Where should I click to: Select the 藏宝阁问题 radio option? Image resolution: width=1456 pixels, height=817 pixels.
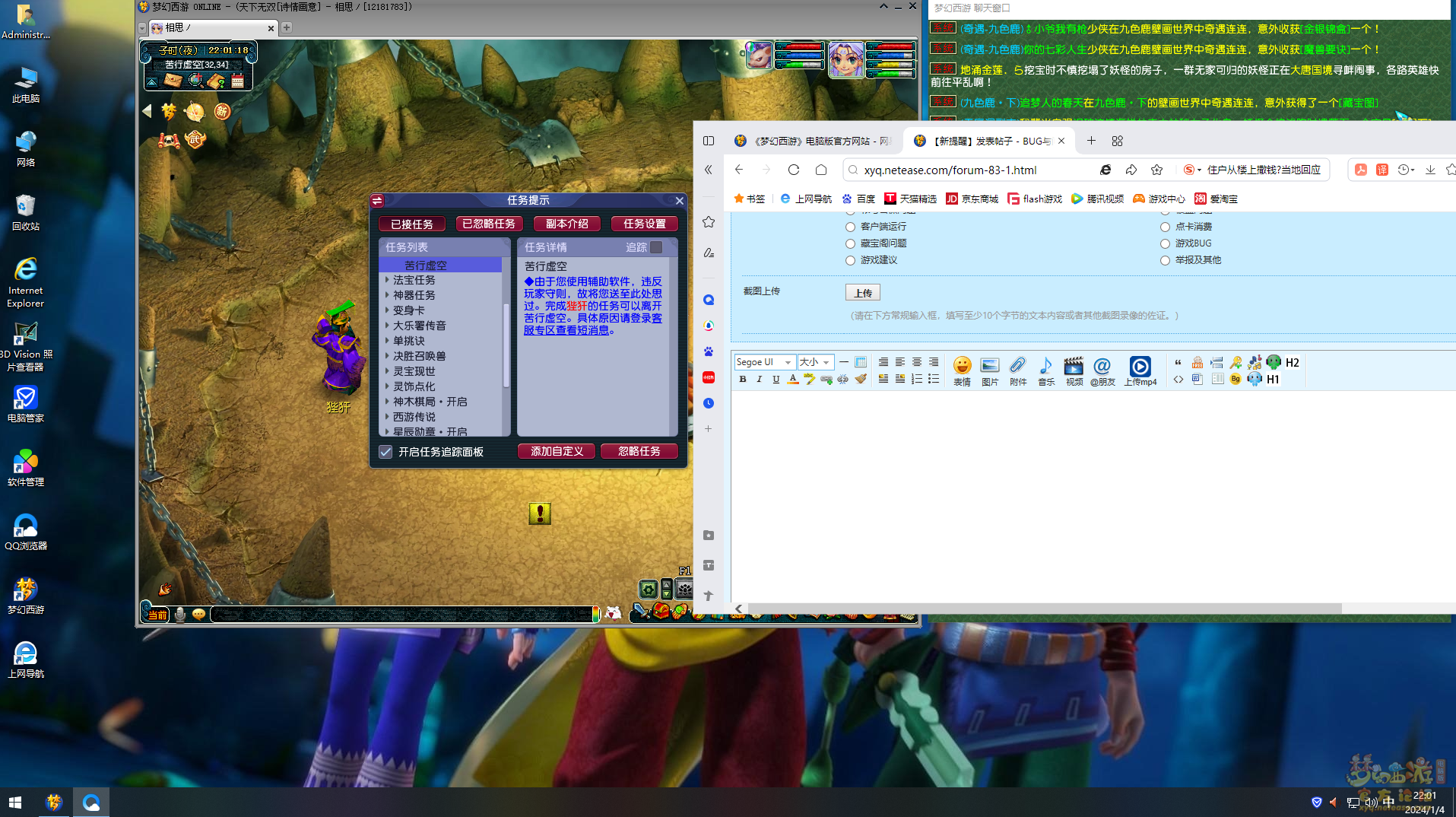[x=851, y=243]
